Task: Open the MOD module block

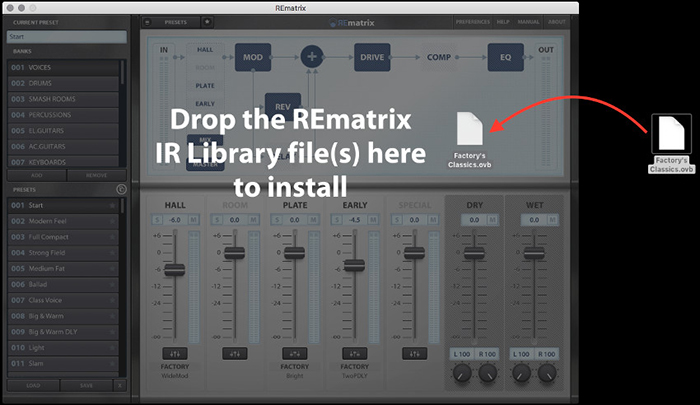Action: pos(253,57)
